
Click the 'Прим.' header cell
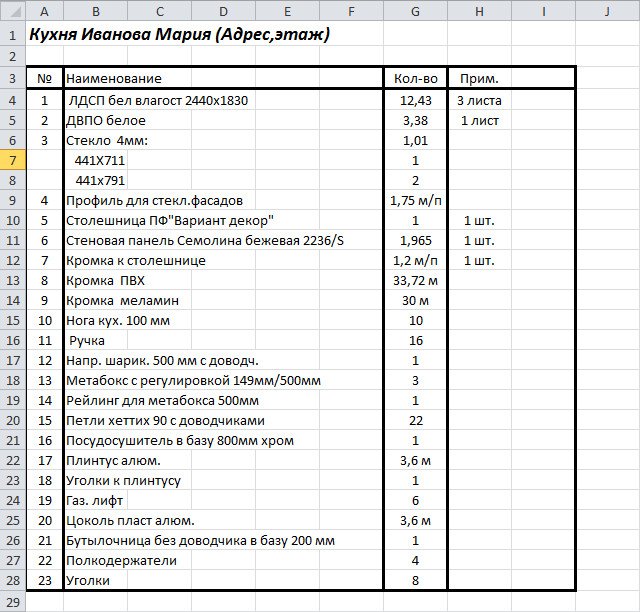[479, 78]
